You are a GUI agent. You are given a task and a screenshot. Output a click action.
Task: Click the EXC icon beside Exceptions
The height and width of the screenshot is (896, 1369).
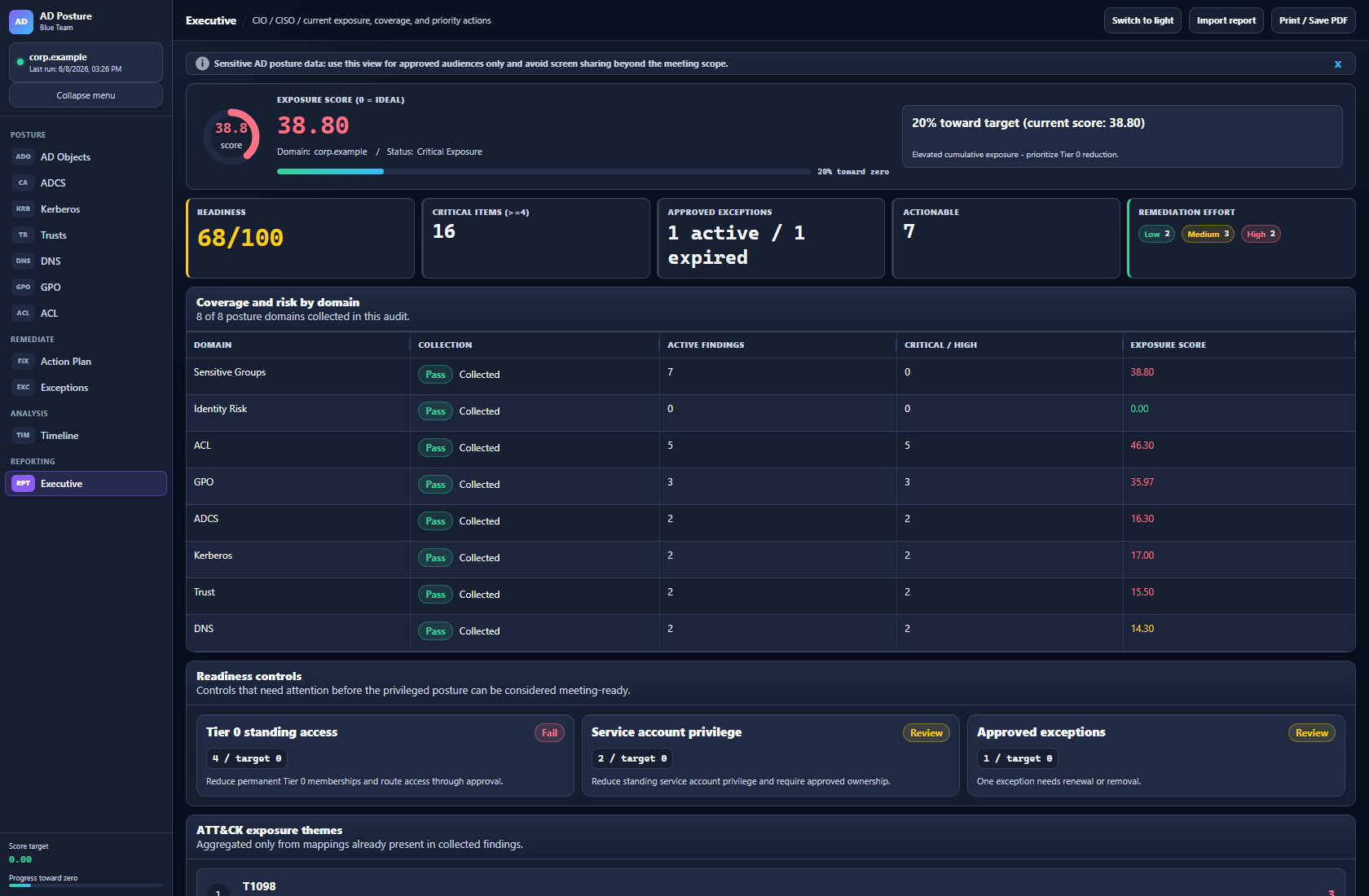click(23, 388)
